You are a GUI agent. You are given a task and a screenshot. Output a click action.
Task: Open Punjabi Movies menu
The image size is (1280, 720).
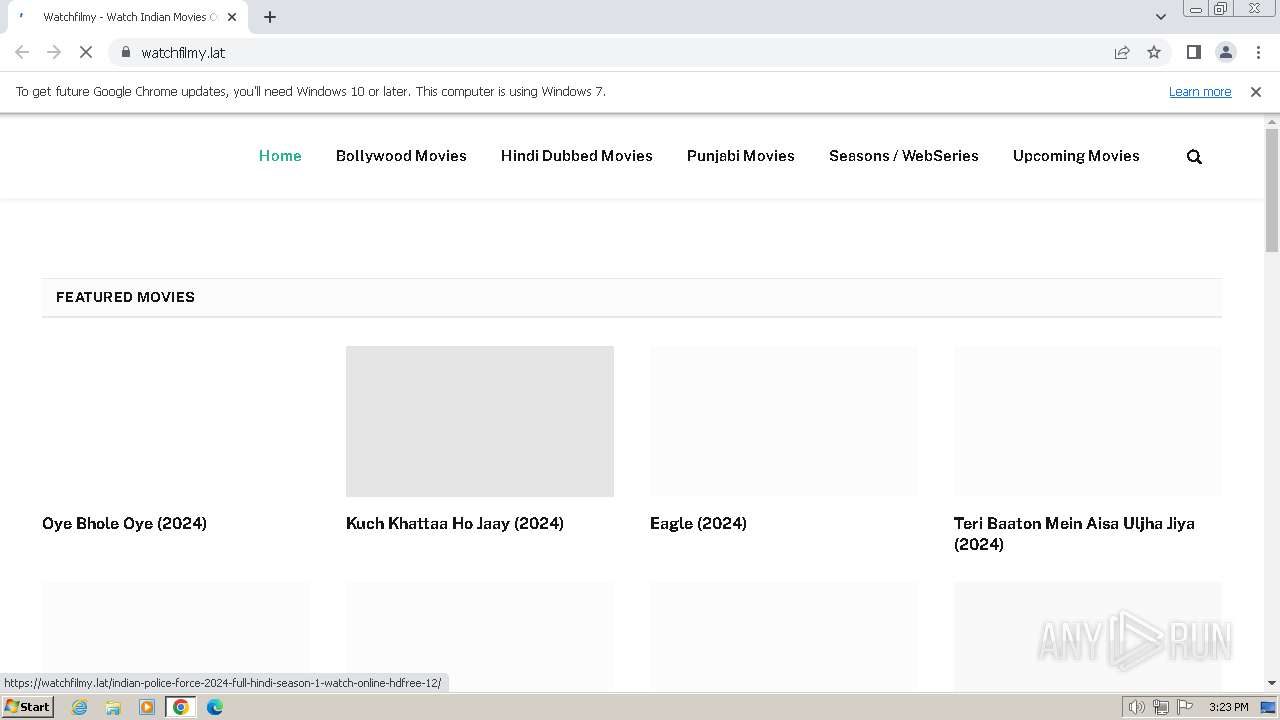(741, 156)
